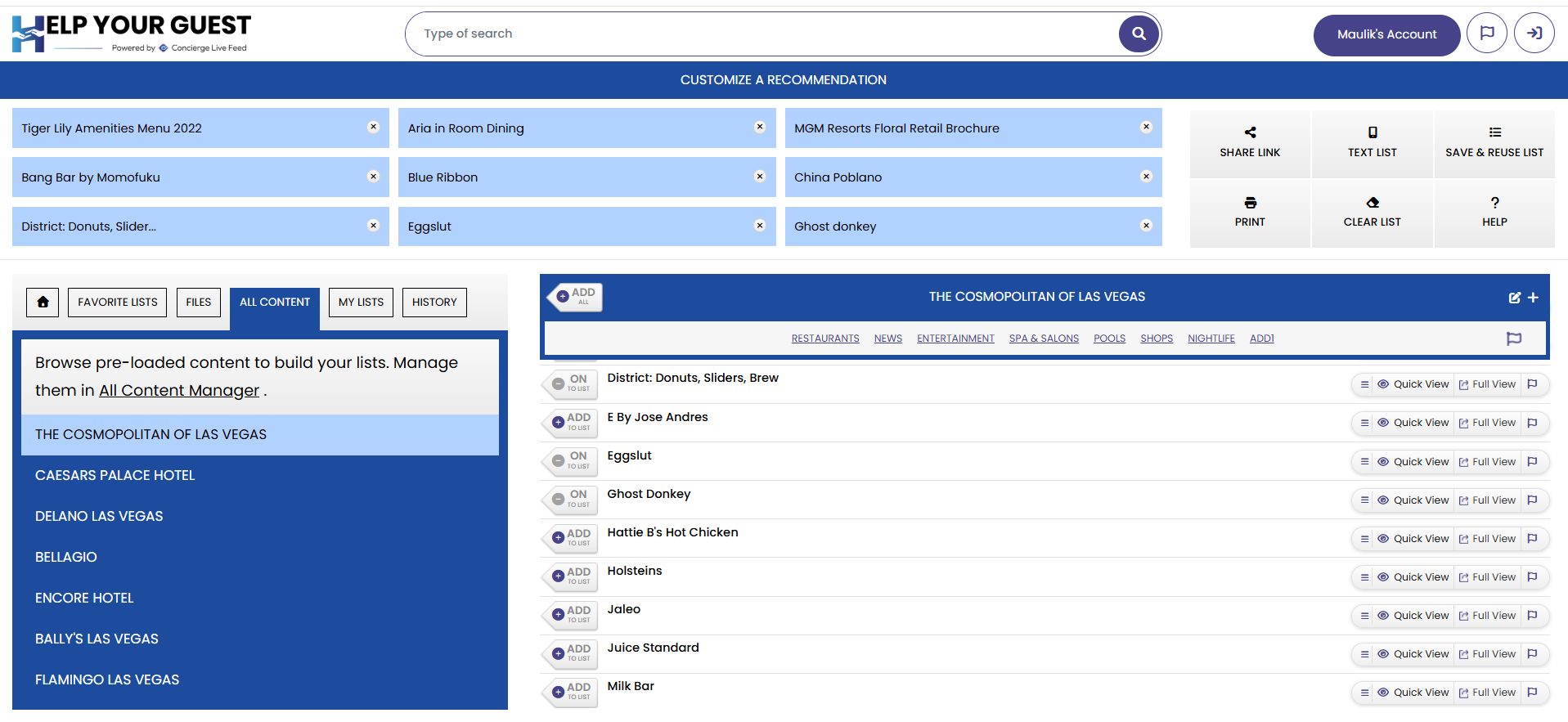Click the edit pencil icon for Cosmopolitan panel
This screenshot has width=1568, height=722.
coord(1514,298)
